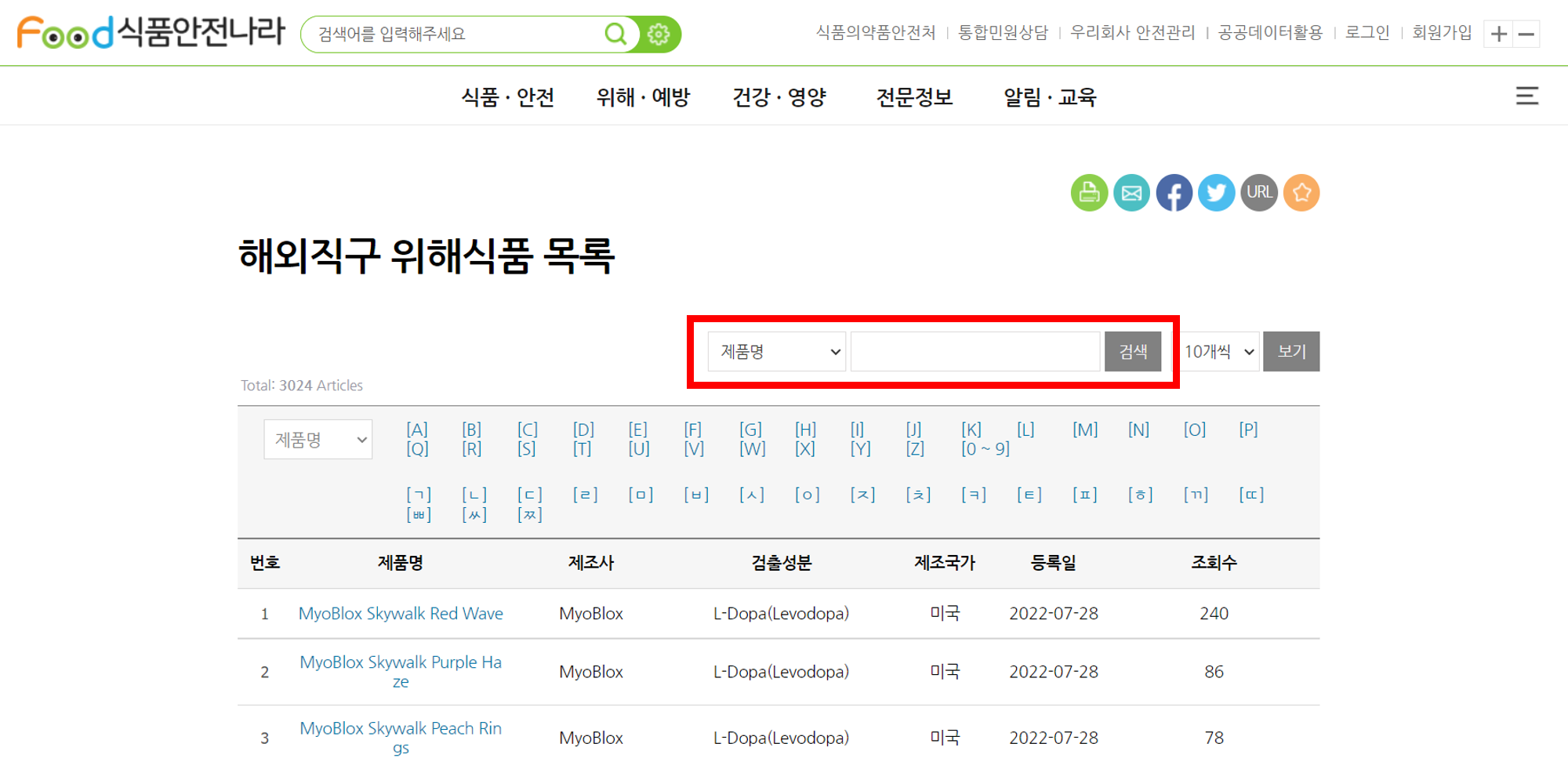1568x769 pixels.
Task: Open the MyoBlox Skywalk Red Wave product link
Action: coord(401,614)
